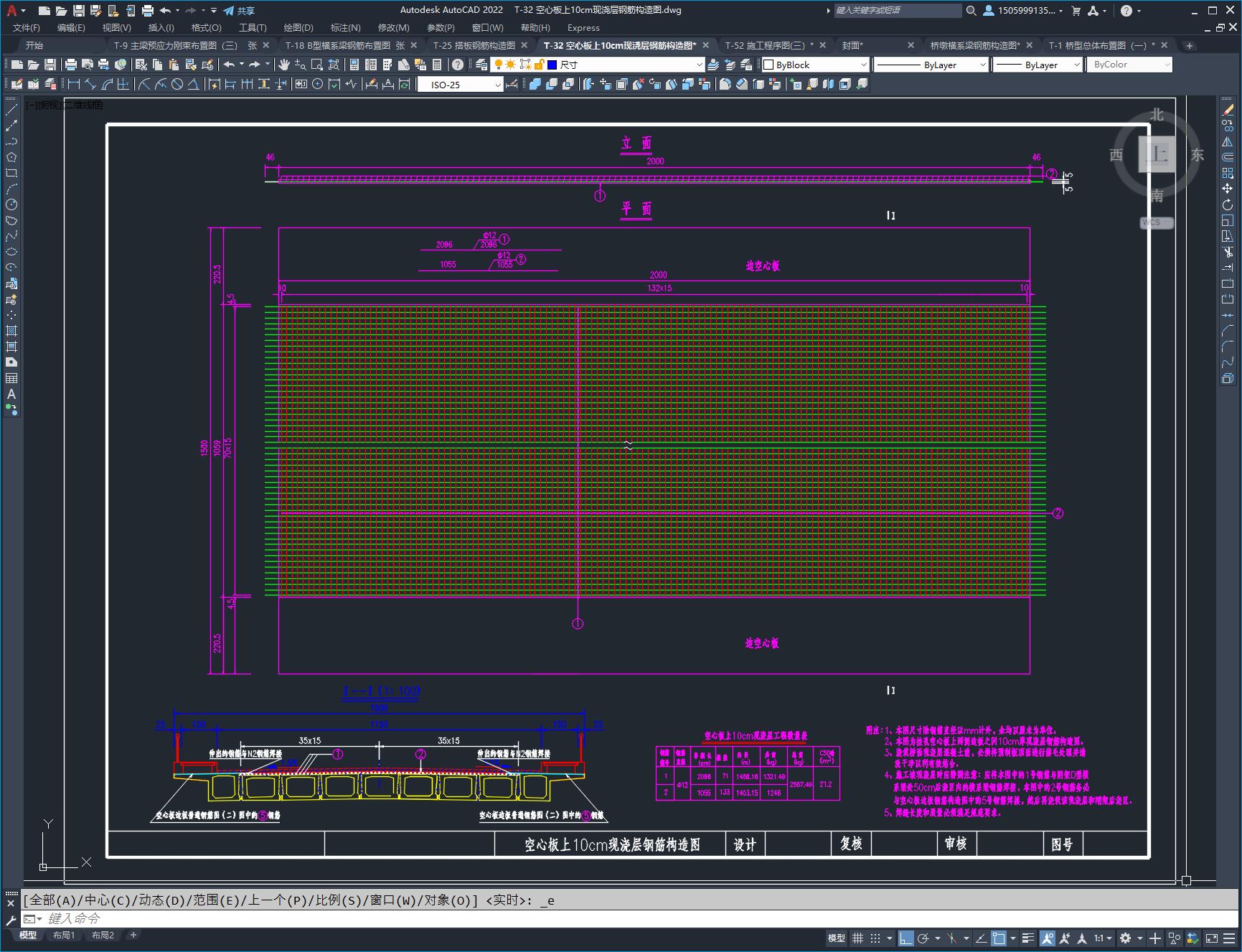Select the Line drawing tool
The width and height of the screenshot is (1242, 952).
coord(11,110)
